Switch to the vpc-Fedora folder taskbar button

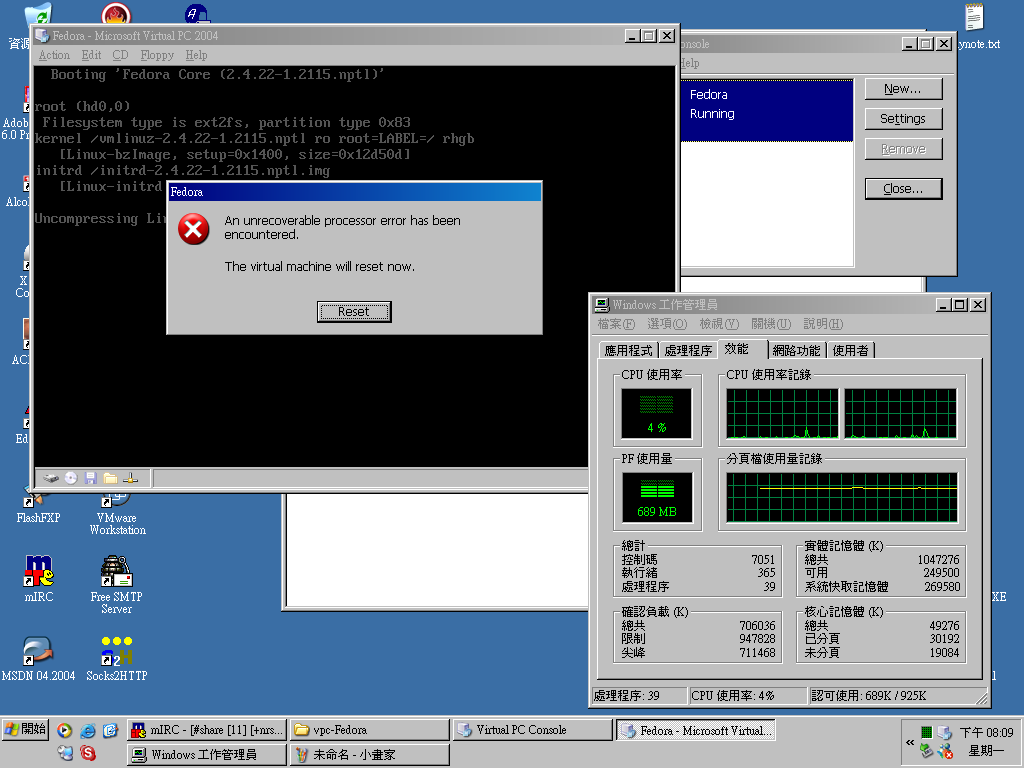tap(370, 730)
